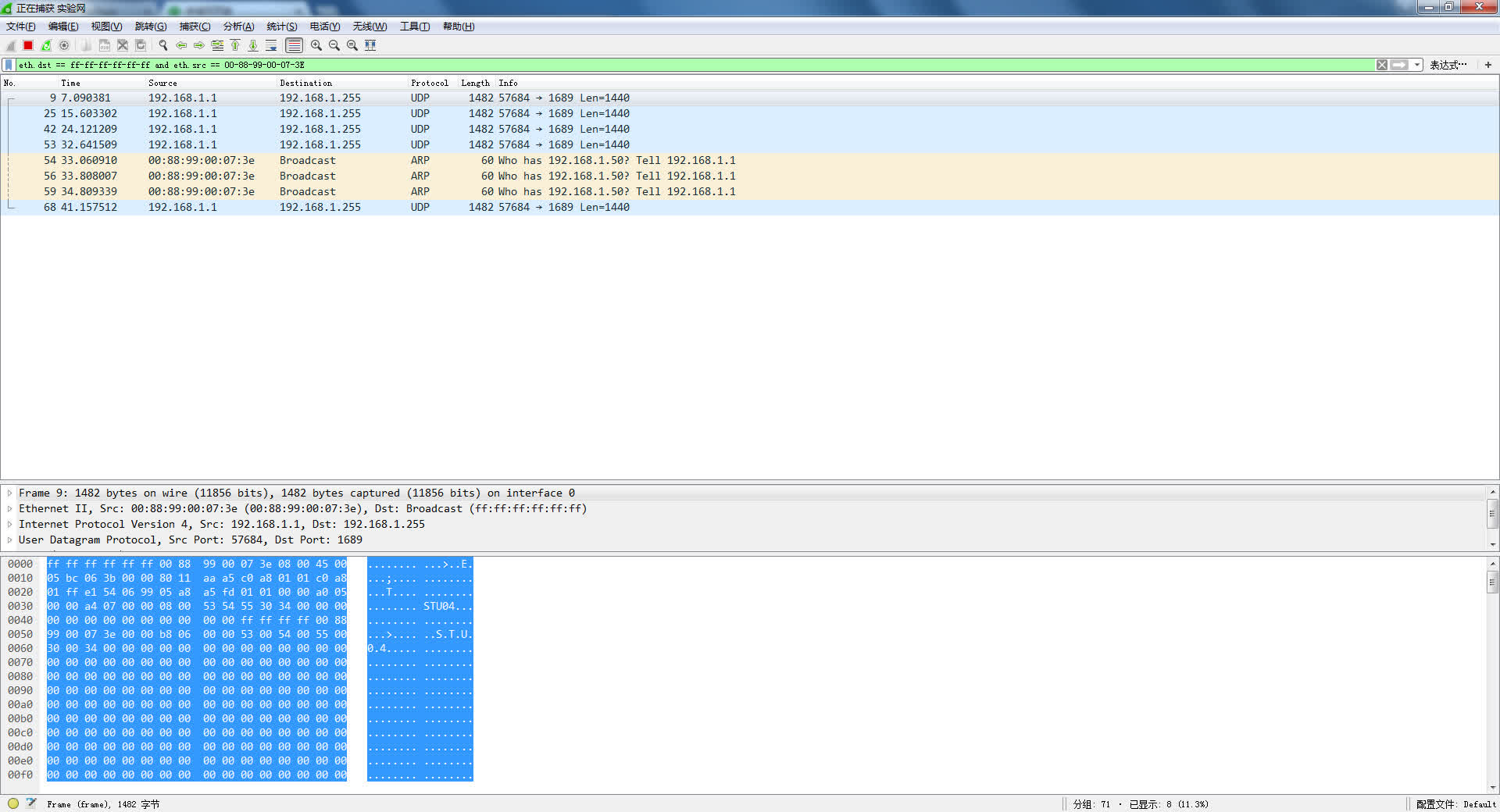The height and width of the screenshot is (812, 1500).
Task: Open the 分析(A) menu
Action: pos(238,27)
